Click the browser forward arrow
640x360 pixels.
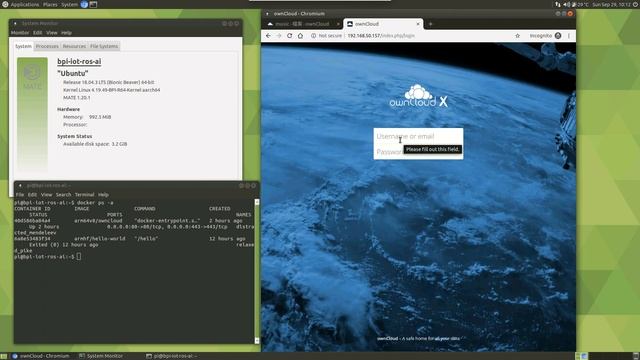click(279, 36)
